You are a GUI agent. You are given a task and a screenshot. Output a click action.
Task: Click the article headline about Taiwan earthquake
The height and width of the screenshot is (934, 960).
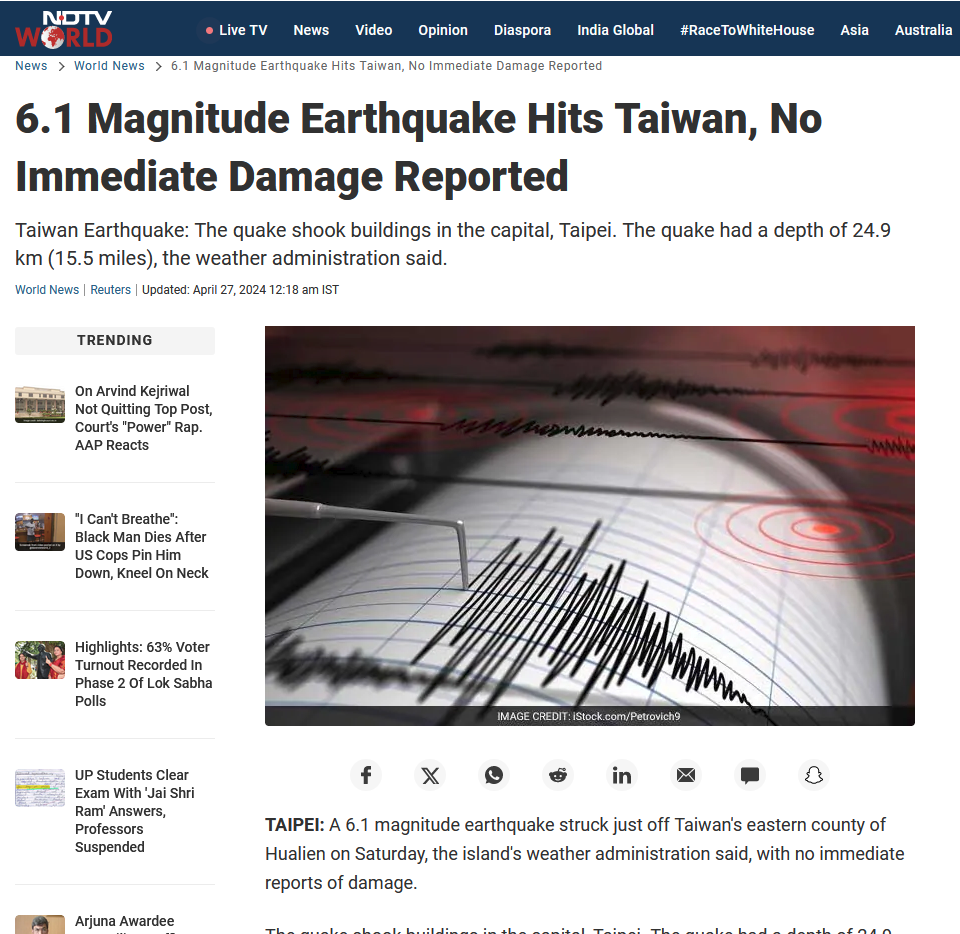point(419,147)
